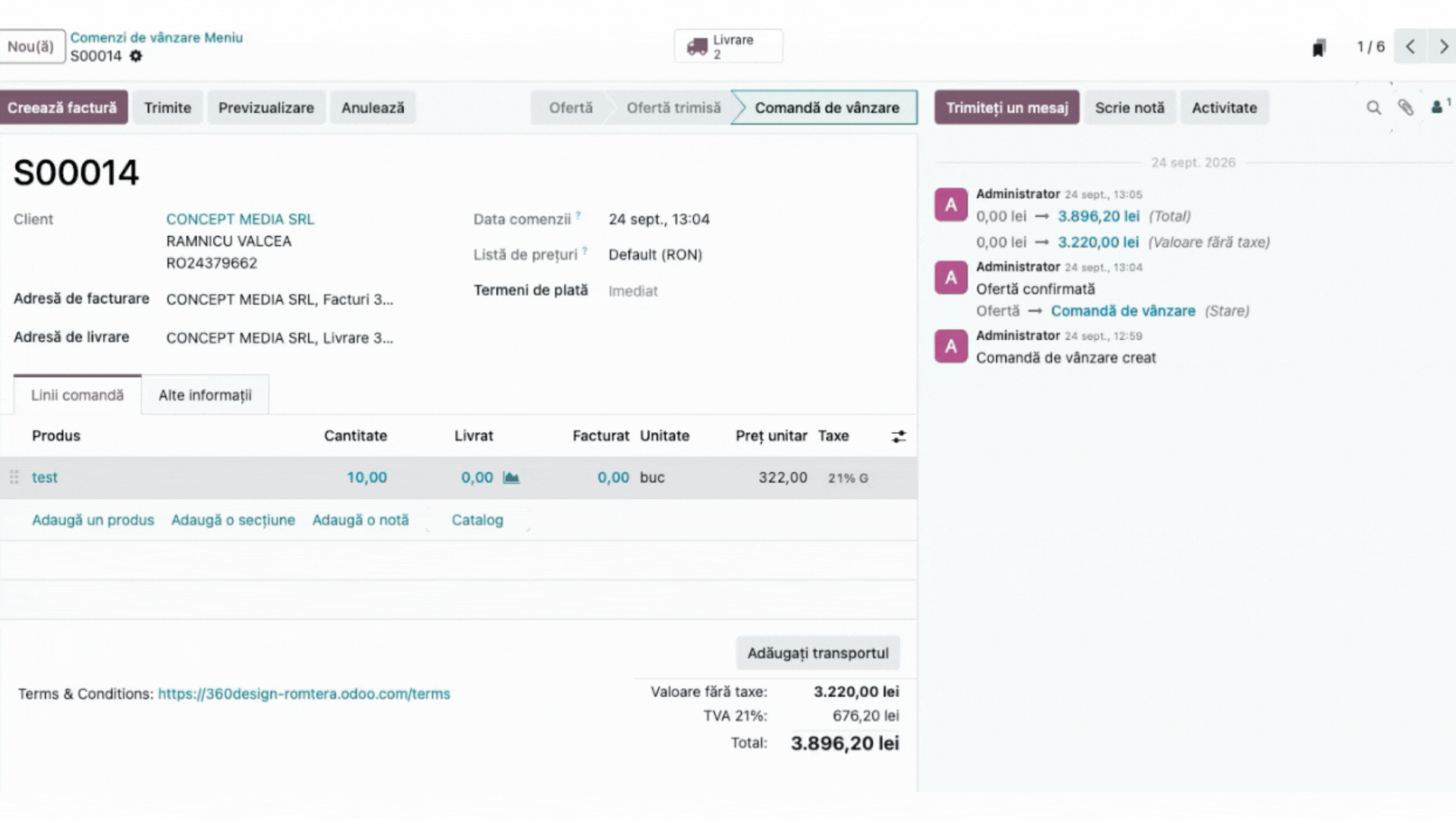This screenshot has width=1456, height=819.
Task: Click Adaugă o secțiune link
Action: tap(233, 520)
